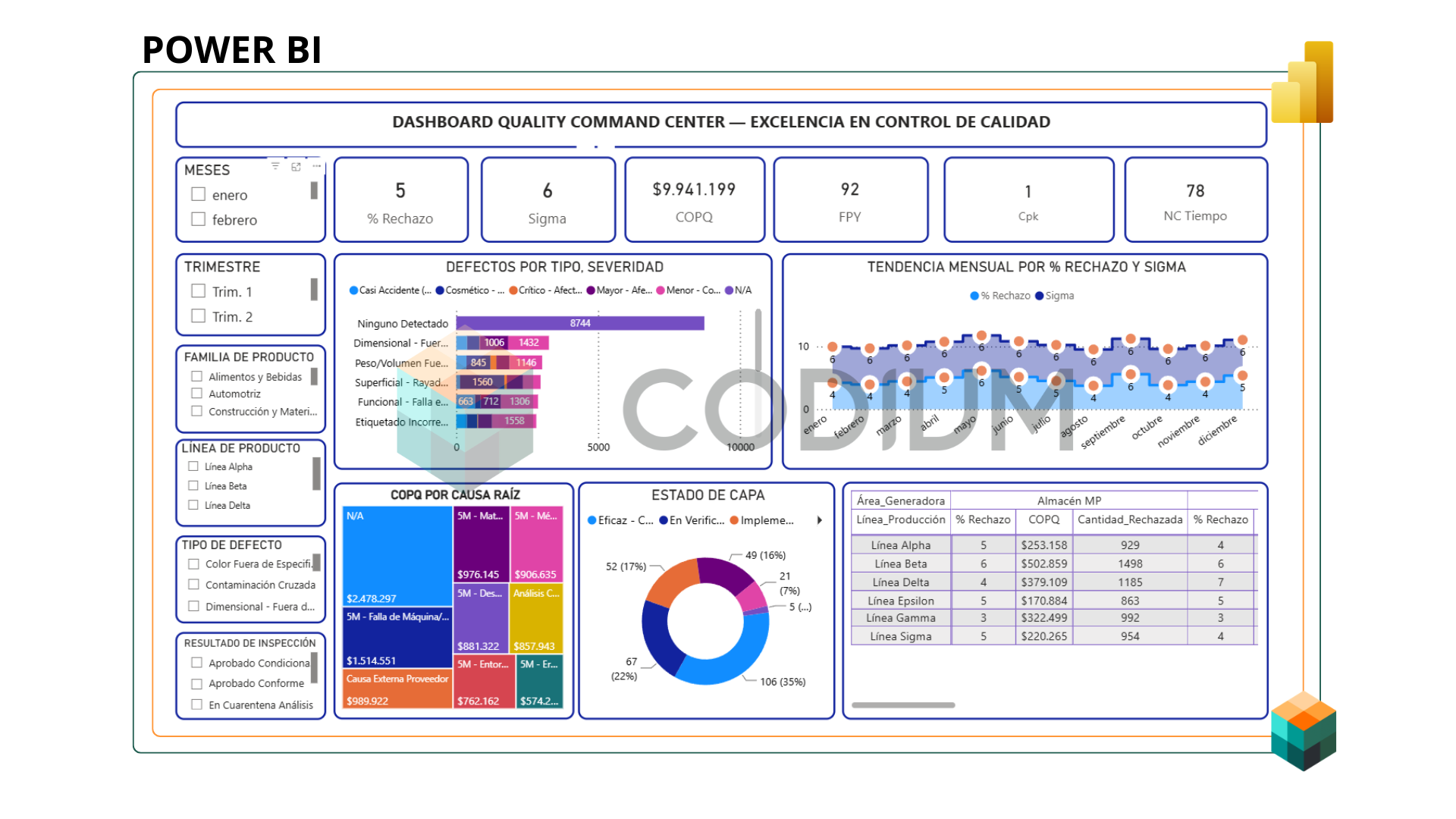1456x819 pixels.
Task: Click the Línea Sigma table row label
Action: tap(901, 636)
